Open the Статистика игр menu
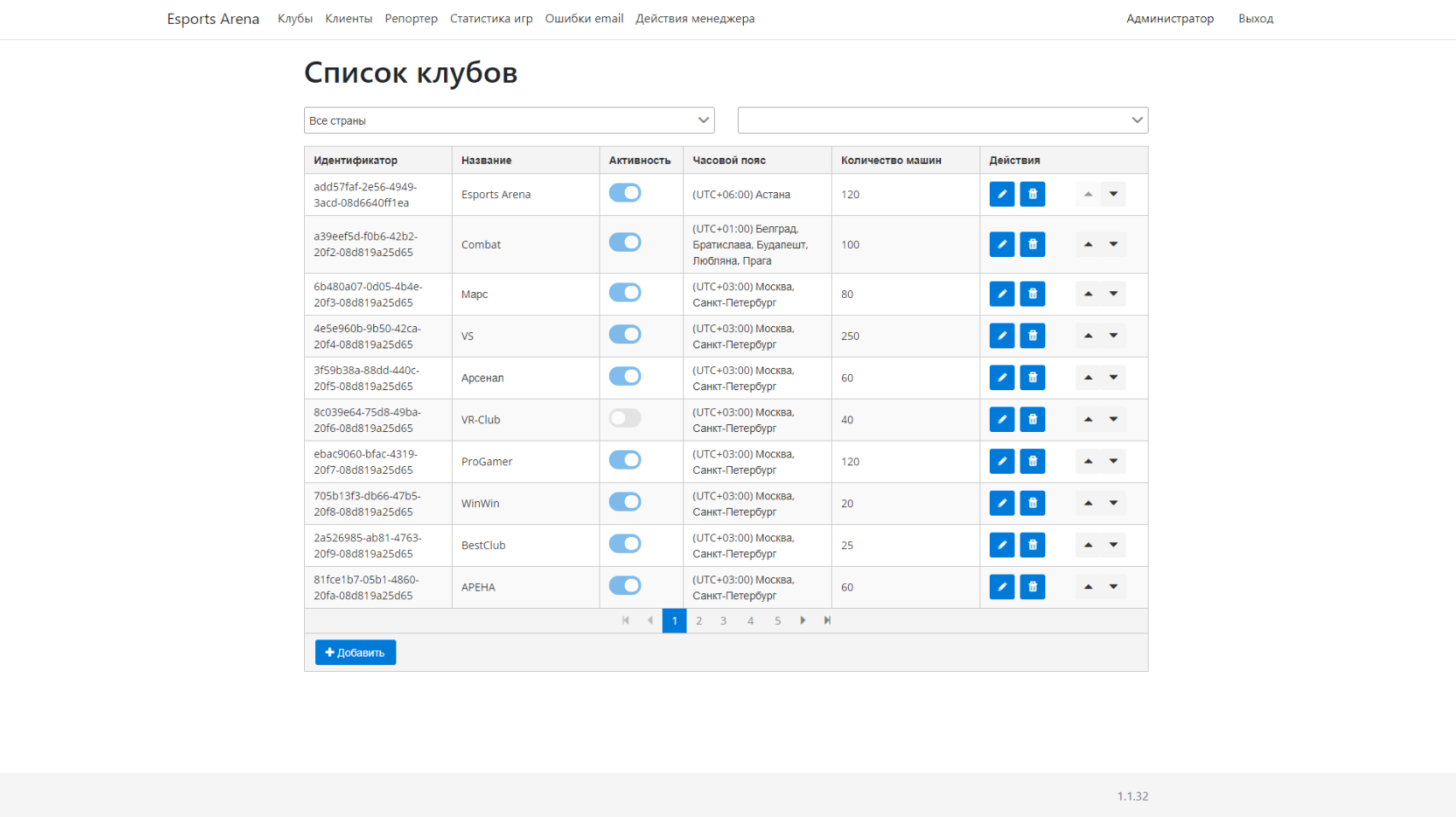The width and height of the screenshot is (1456, 817). [491, 19]
